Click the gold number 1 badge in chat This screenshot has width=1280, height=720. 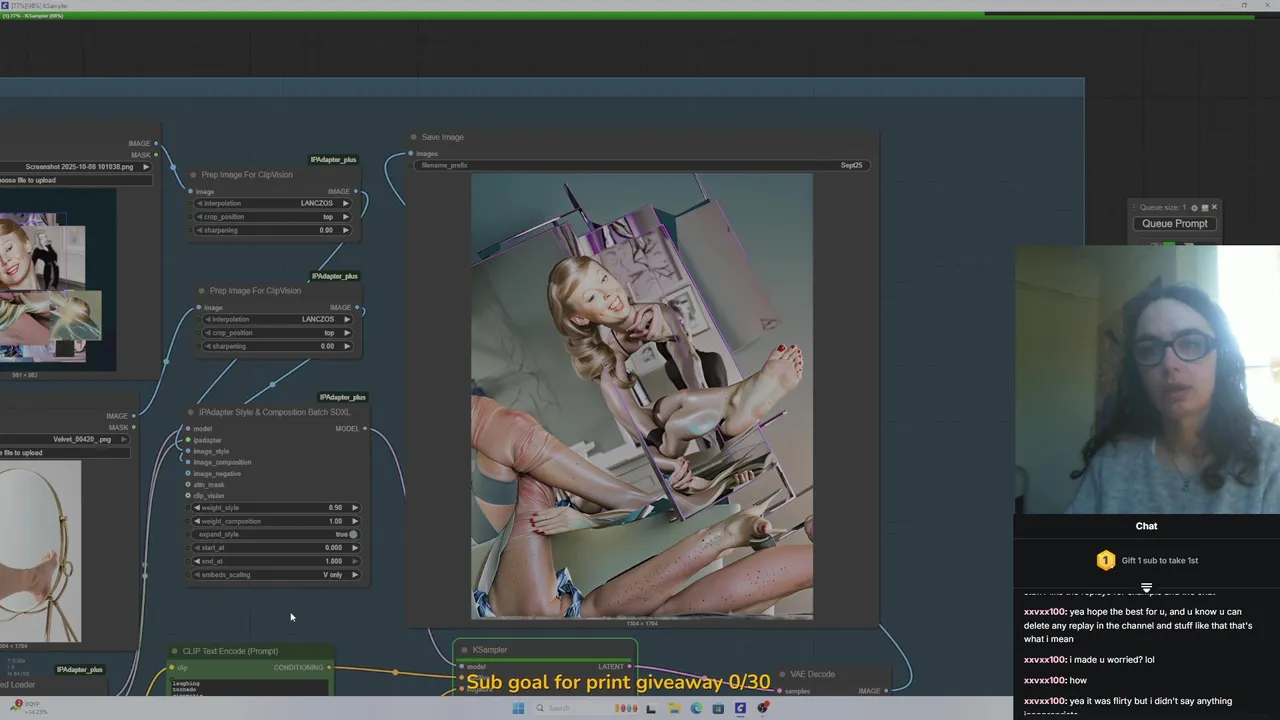coord(1105,561)
